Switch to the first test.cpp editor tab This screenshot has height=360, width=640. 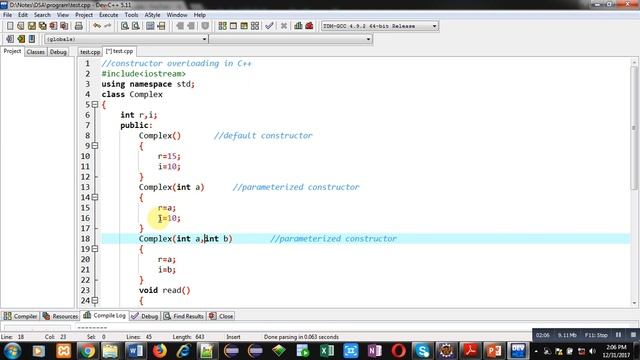(90, 52)
